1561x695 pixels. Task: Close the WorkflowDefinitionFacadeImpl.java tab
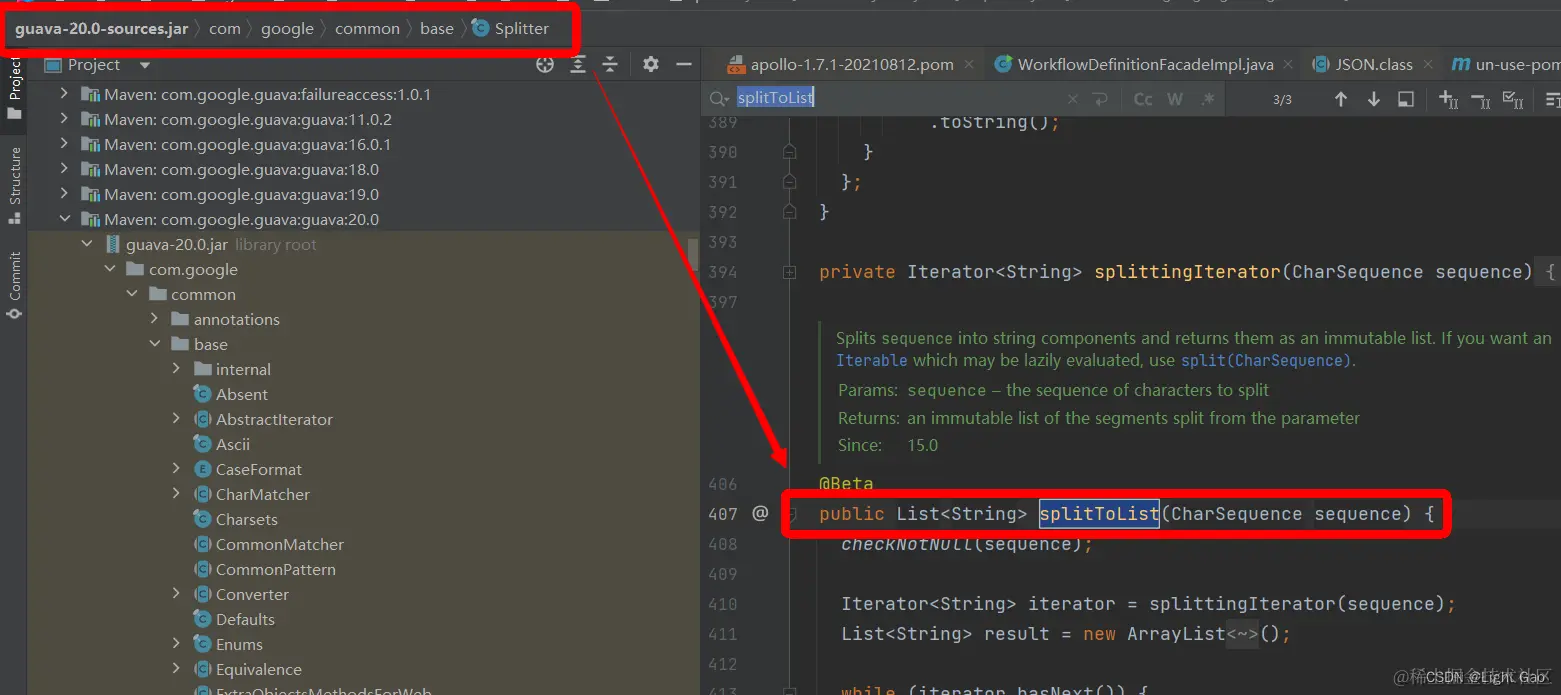1288,65
